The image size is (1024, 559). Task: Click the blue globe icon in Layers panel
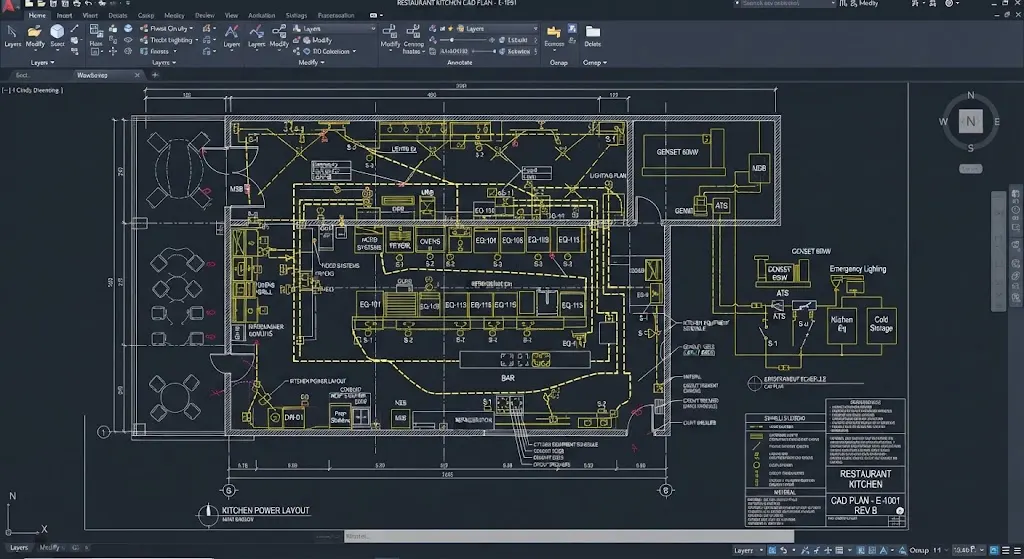tap(128, 28)
